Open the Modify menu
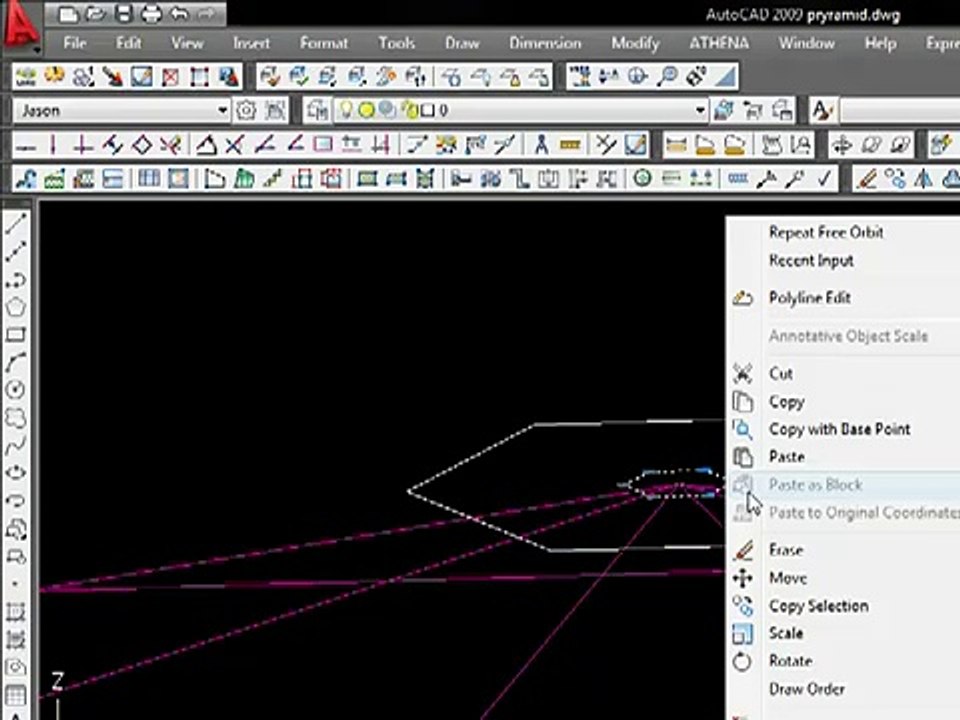Viewport: 960px width, 720px height. coord(635,43)
